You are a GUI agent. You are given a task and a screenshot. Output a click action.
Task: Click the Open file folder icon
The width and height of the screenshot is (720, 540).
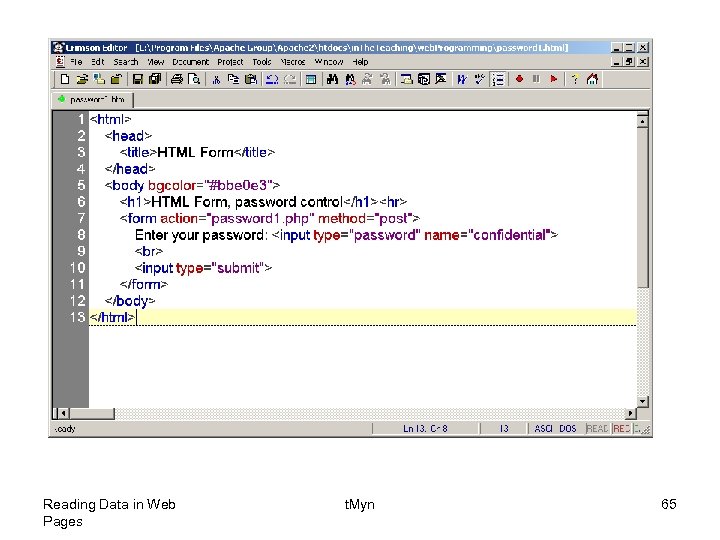[x=82, y=79]
